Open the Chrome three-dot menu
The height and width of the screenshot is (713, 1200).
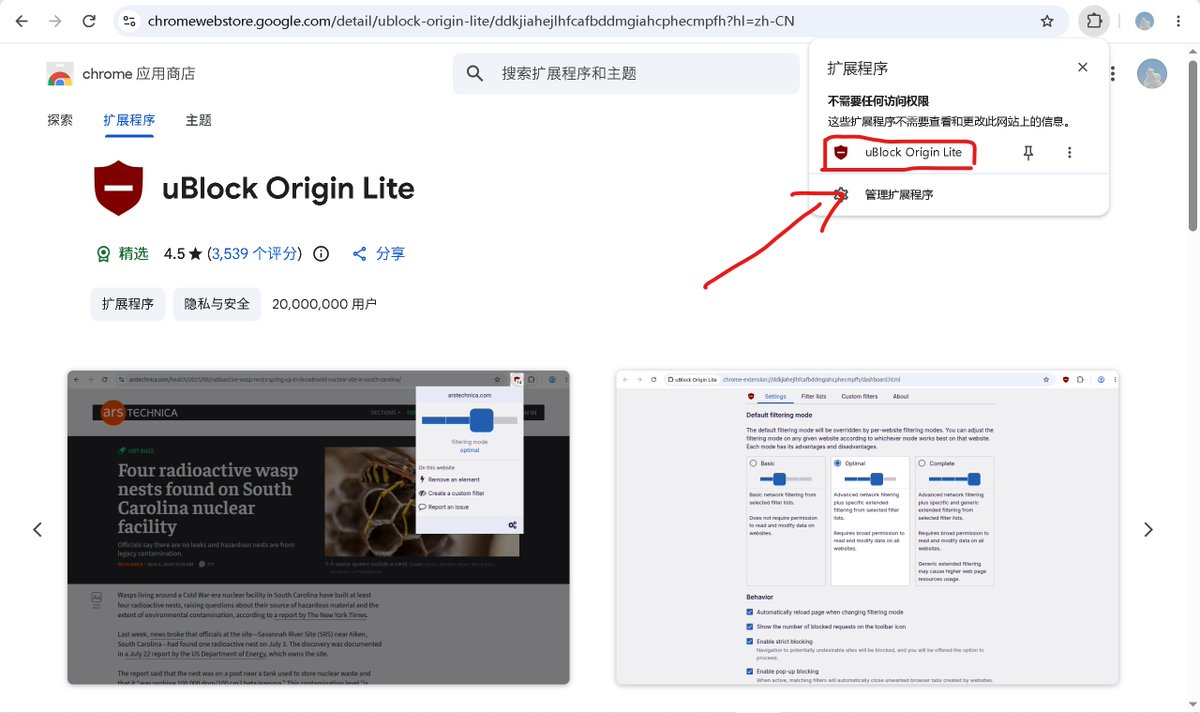point(1177,21)
